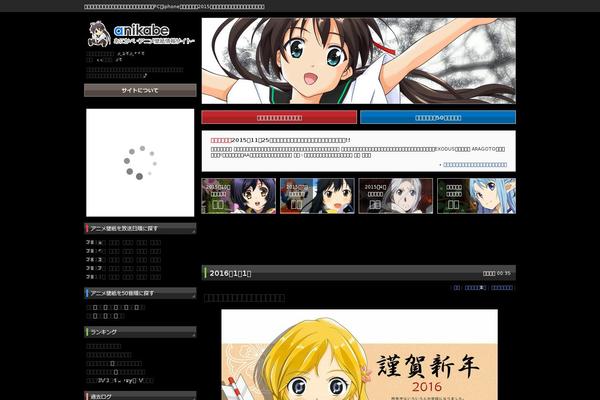Click the 2016年1月1日 date heading
The width and height of the screenshot is (600, 400).
click(x=230, y=273)
